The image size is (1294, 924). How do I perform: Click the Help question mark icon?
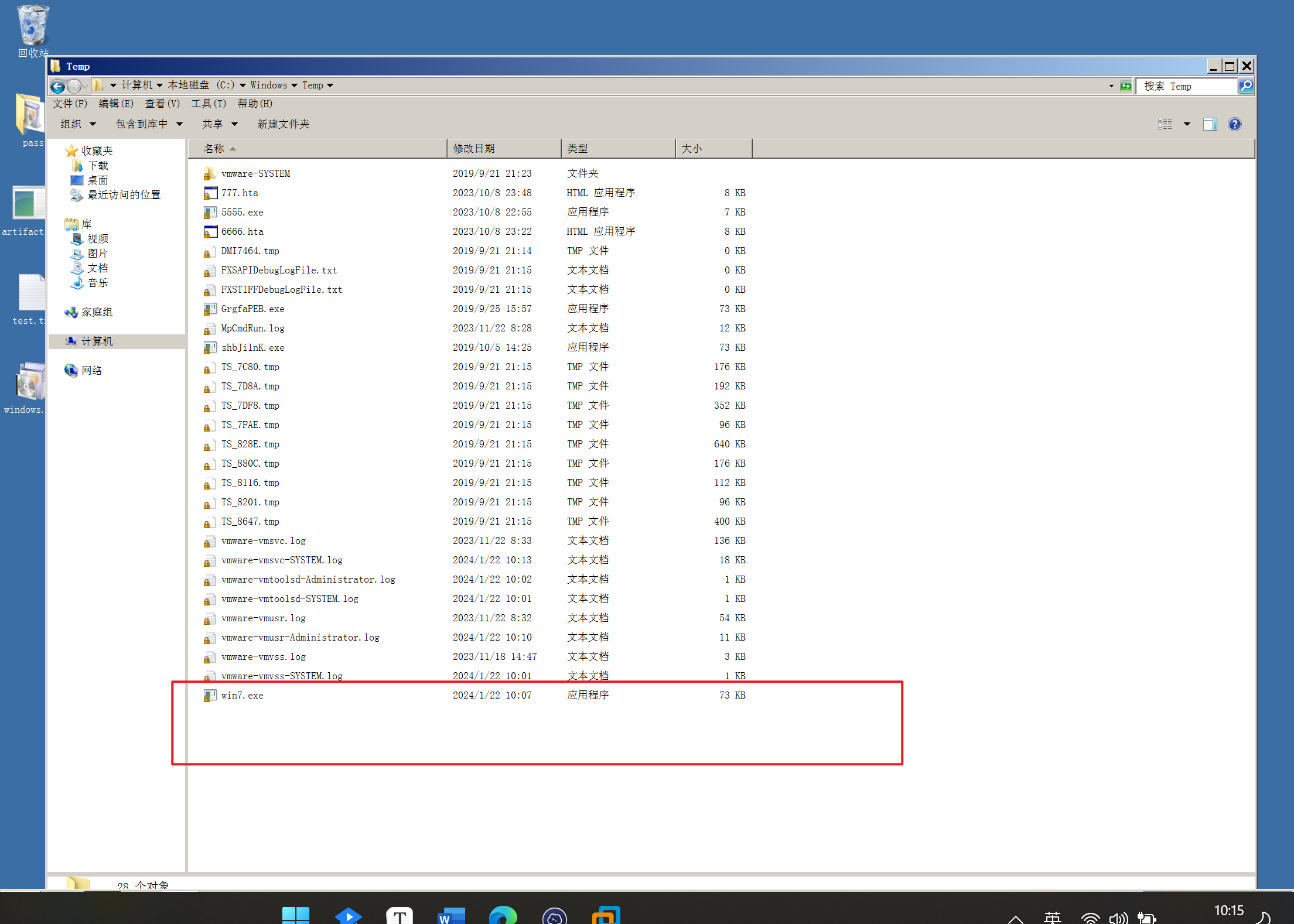click(x=1234, y=124)
